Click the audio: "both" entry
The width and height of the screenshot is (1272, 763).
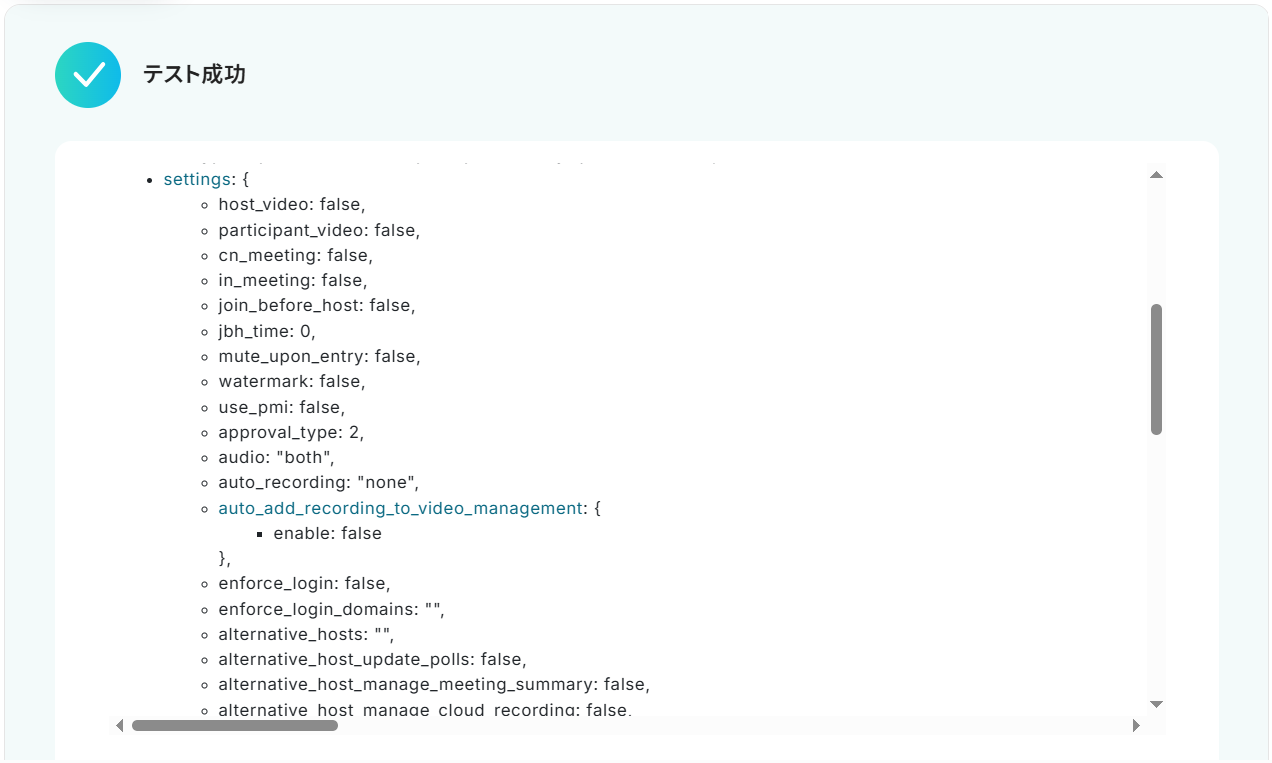(276, 457)
